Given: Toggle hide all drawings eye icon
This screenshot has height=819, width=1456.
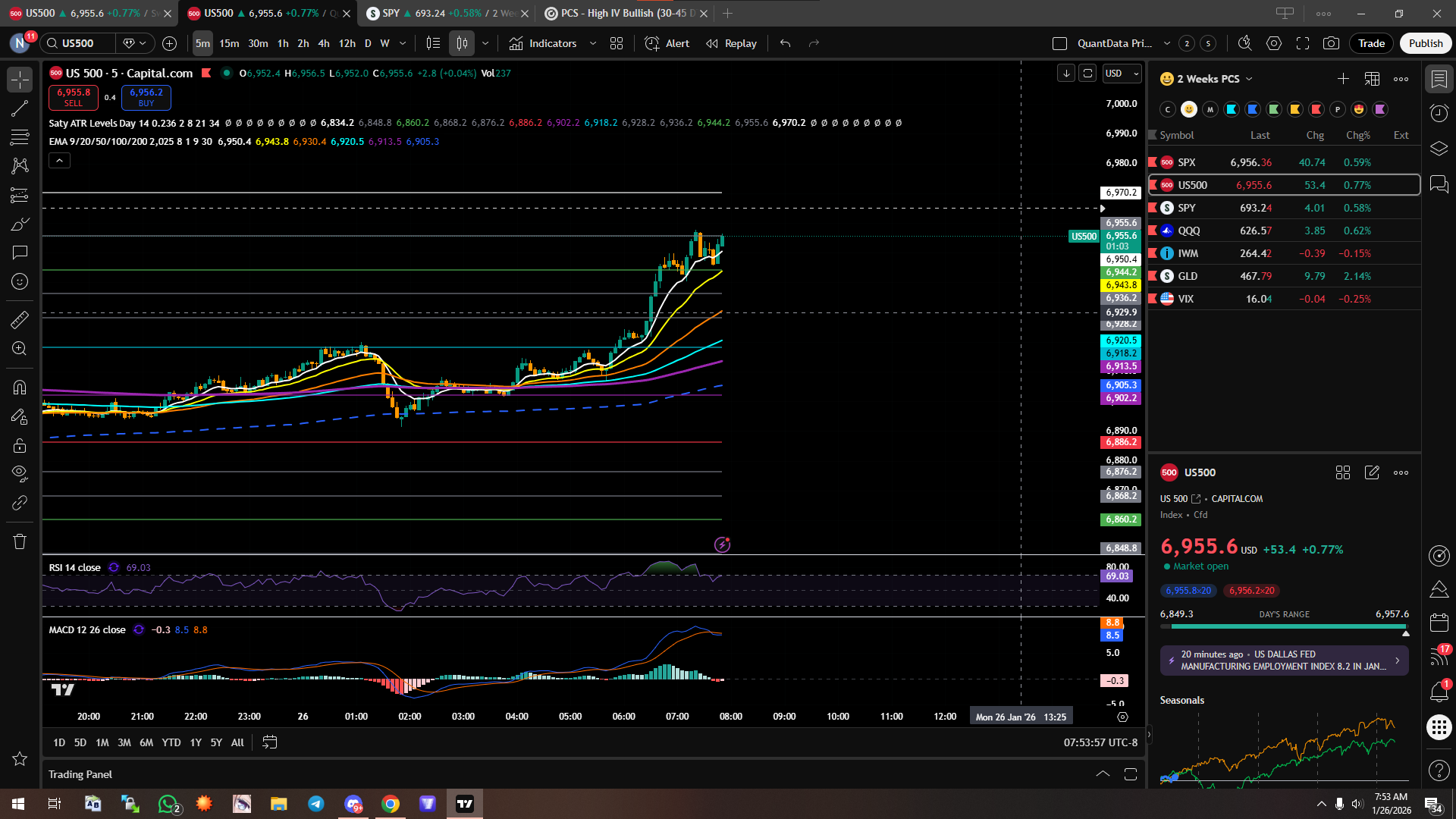Looking at the screenshot, I should [20, 474].
